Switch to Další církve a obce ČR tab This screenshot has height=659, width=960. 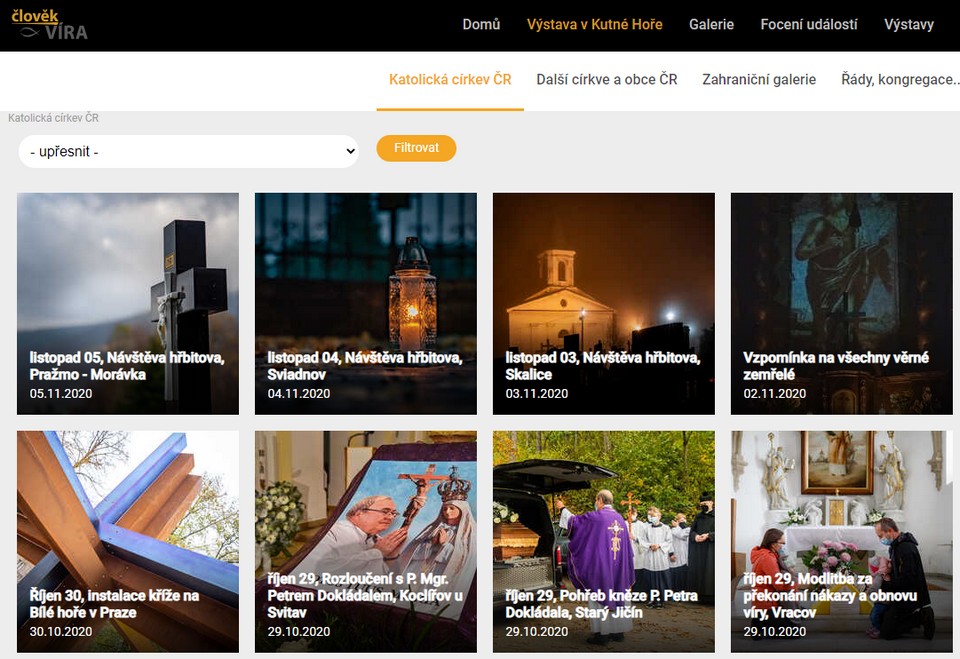coord(607,80)
